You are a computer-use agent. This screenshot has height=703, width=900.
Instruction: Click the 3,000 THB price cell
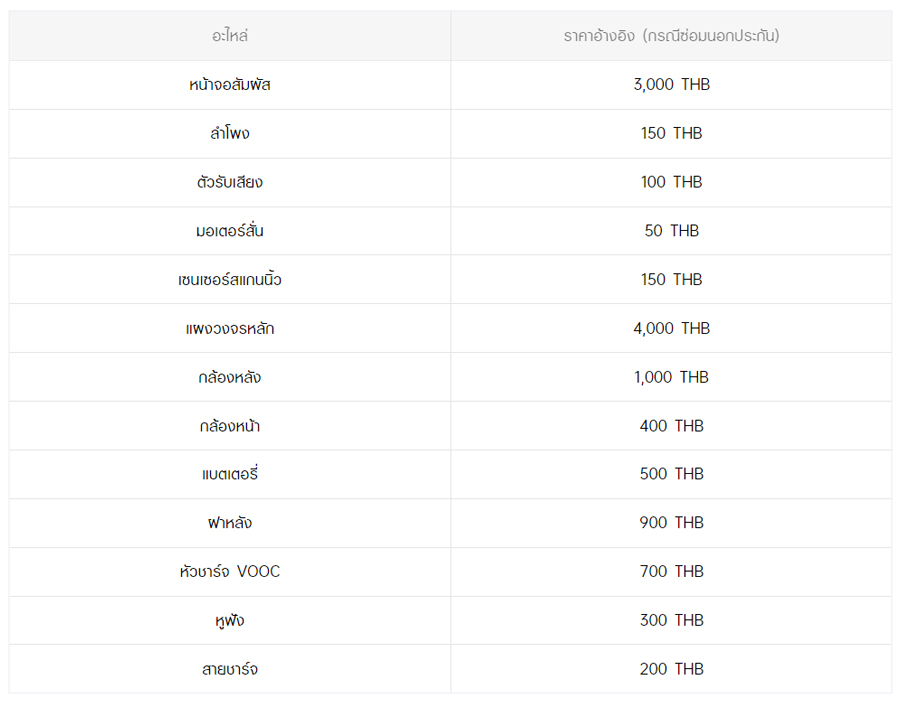click(671, 85)
